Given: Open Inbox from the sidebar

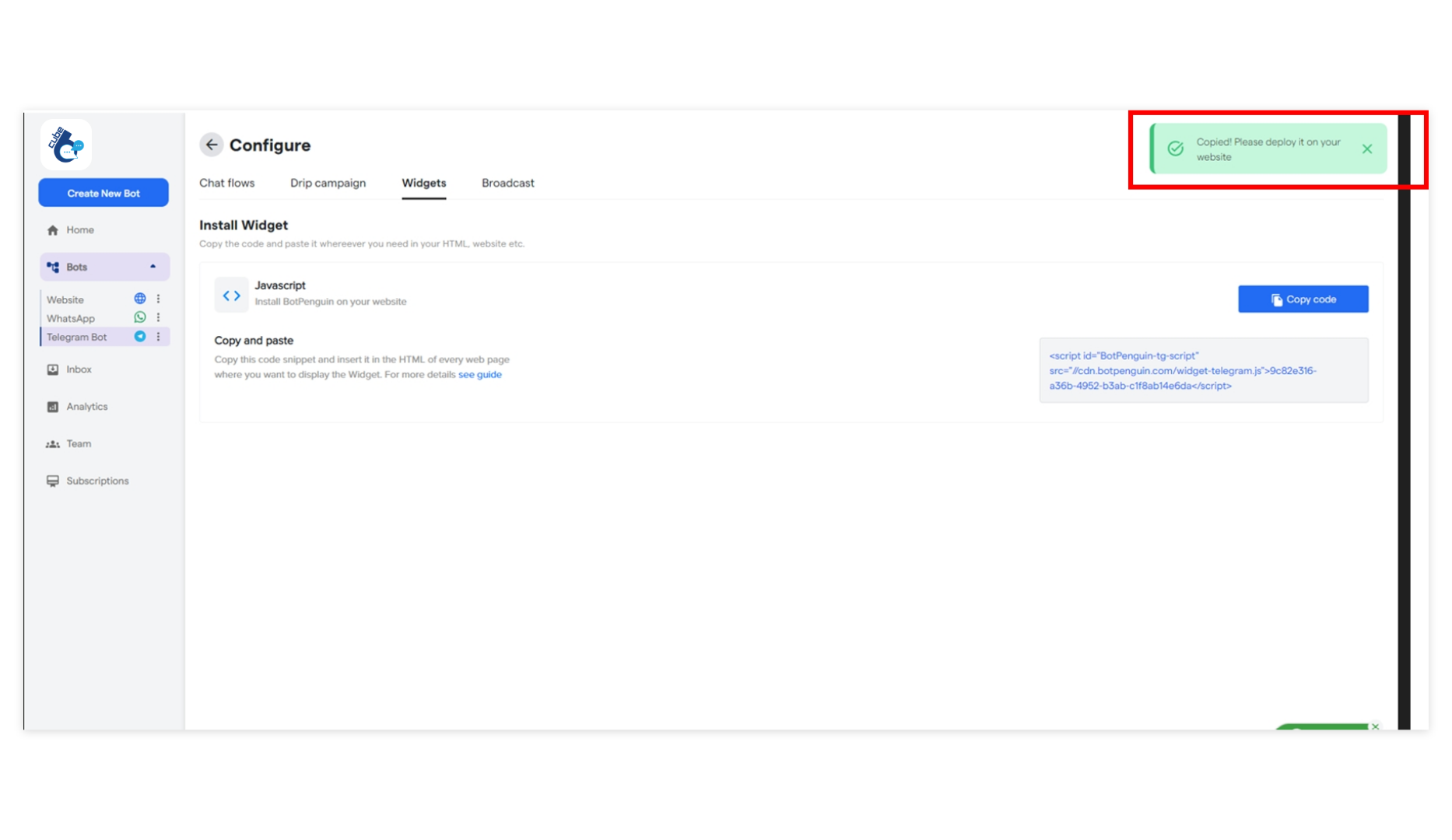Looking at the screenshot, I should point(104,369).
